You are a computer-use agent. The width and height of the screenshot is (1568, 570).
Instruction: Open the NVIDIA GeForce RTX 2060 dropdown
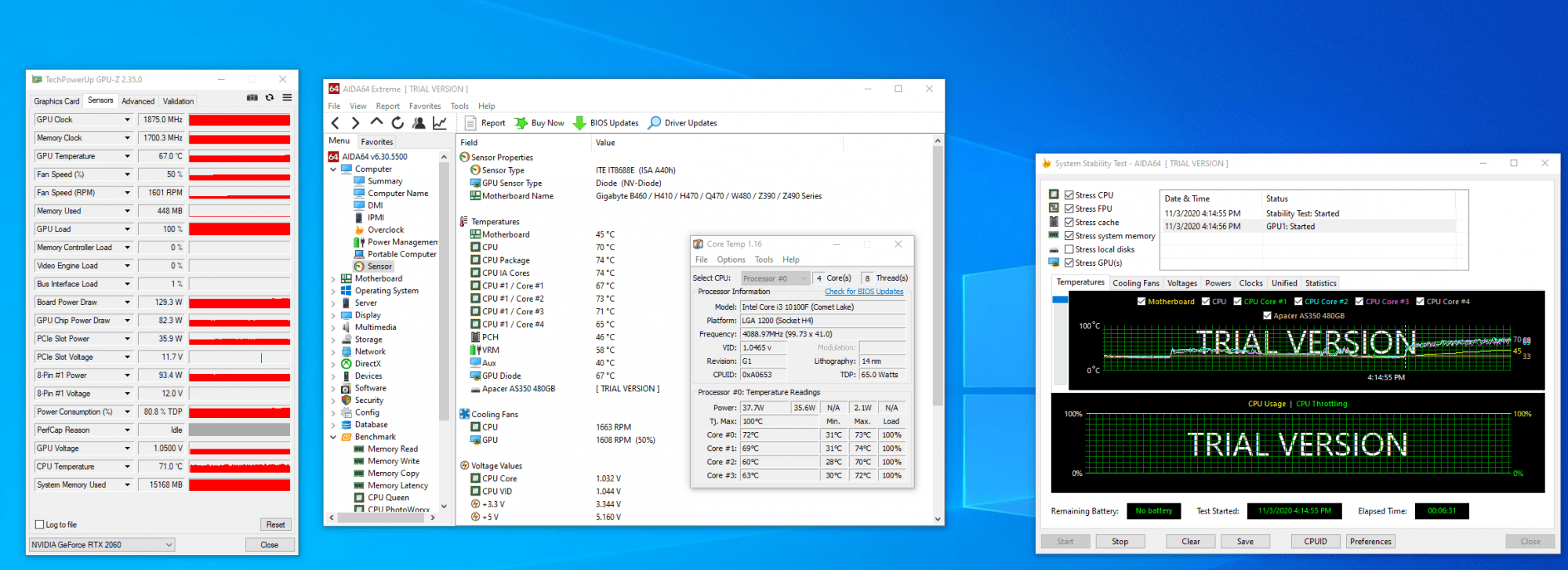pyautogui.click(x=101, y=545)
